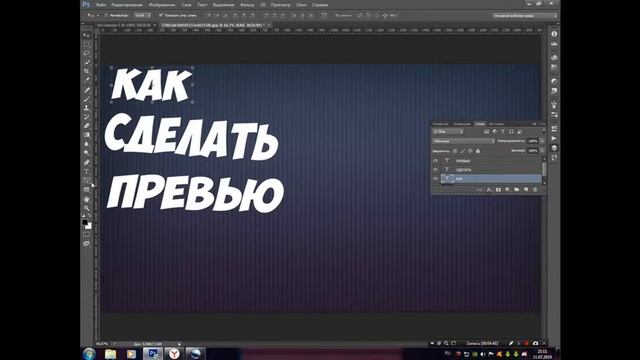This screenshot has height=360, width=640.
Task: Create a new layer button
Action: click(x=526, y=190)
